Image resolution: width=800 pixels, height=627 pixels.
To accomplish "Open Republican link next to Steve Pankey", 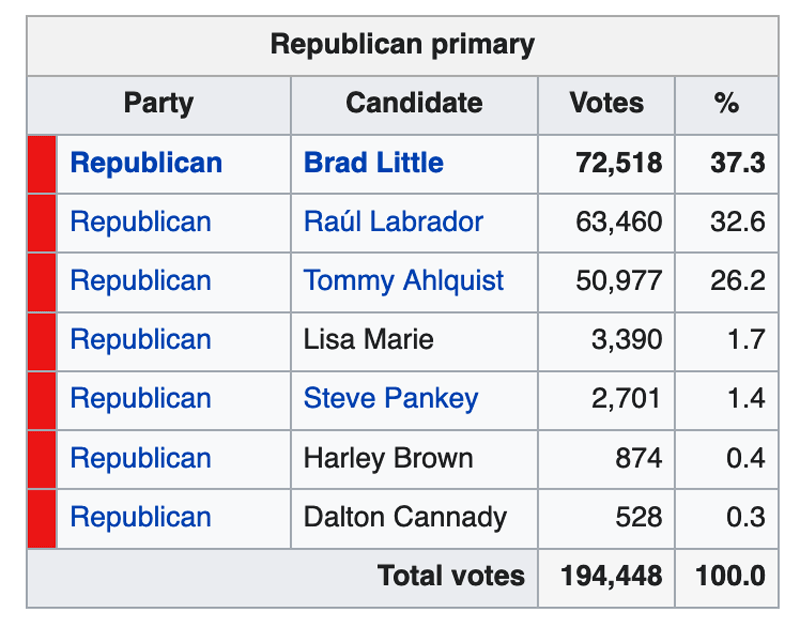I will pyautogui.click(x=140, y=399).
